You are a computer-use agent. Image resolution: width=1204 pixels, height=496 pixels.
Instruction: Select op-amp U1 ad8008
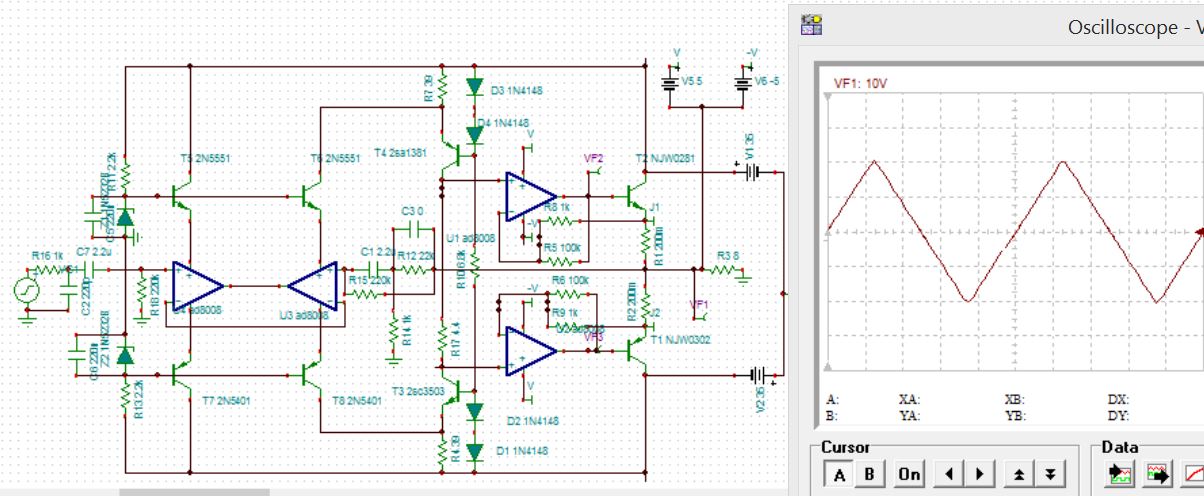[x=530, y=195]
